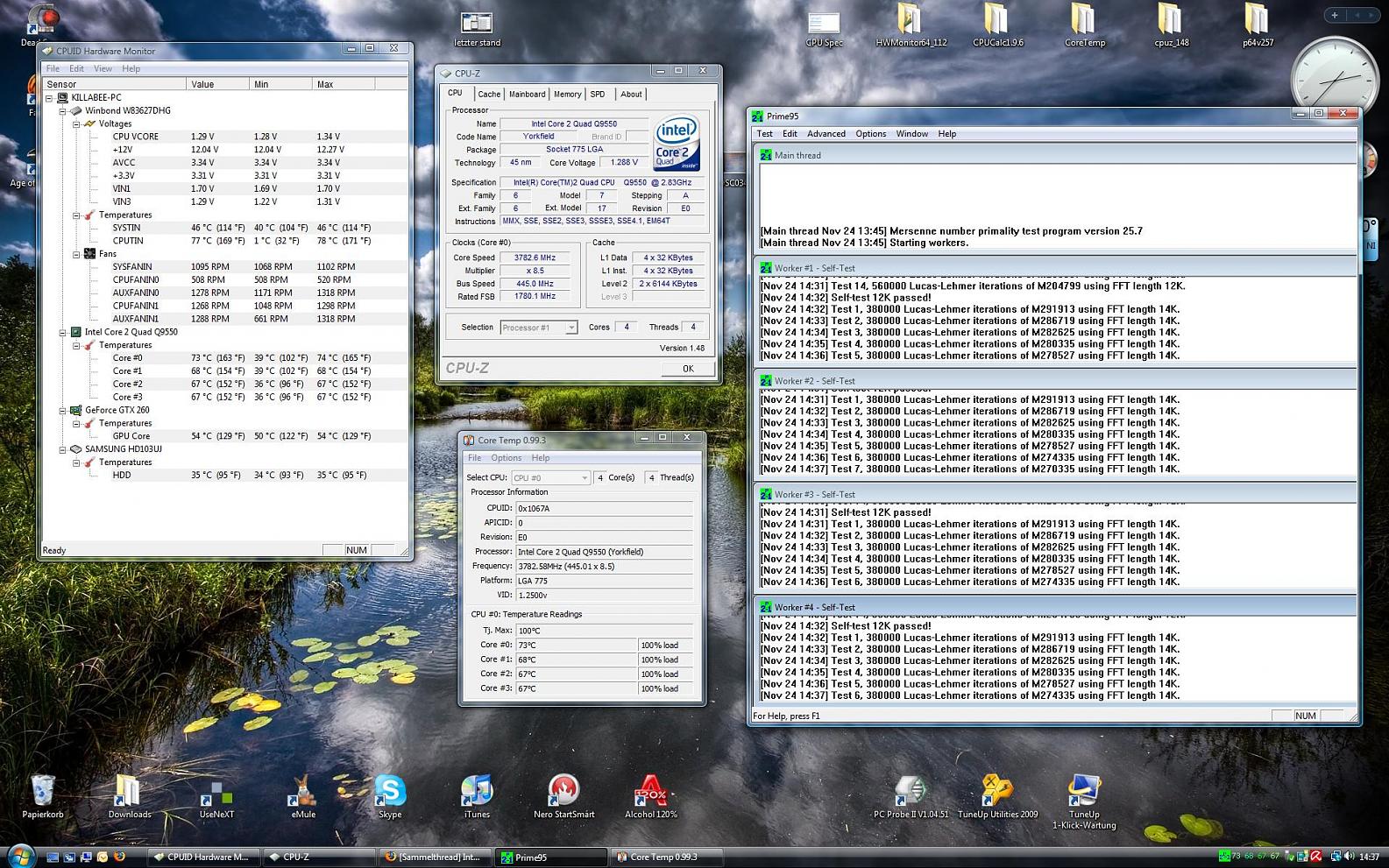Switch to CPU-Z Memory tab
This screenshot has height=868, width=1389.
point(567,95)
